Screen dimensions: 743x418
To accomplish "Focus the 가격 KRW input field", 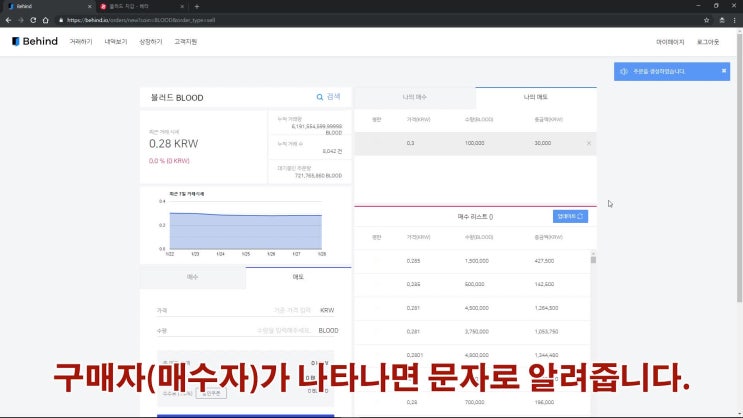I will pos(245,310).
